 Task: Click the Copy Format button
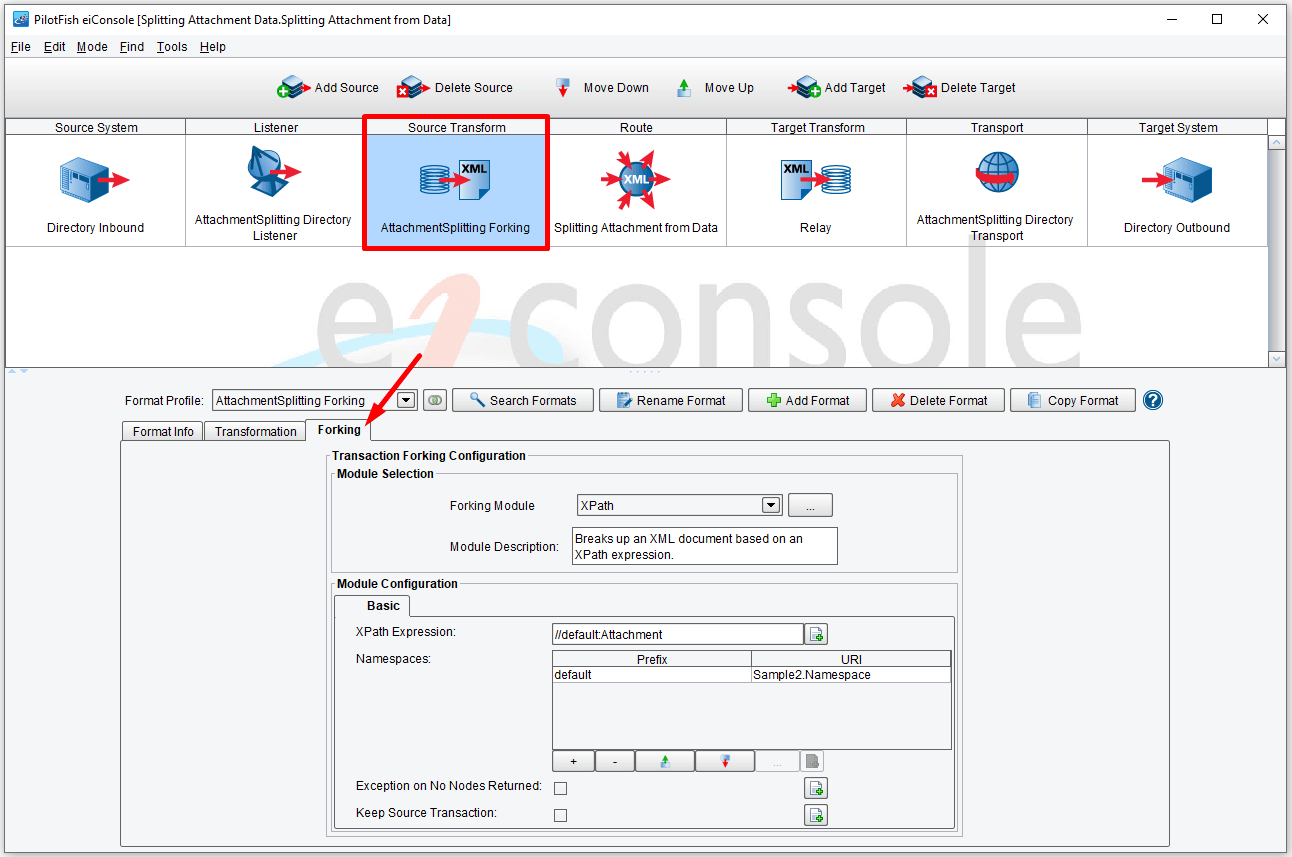click(x=1072, y=400)
